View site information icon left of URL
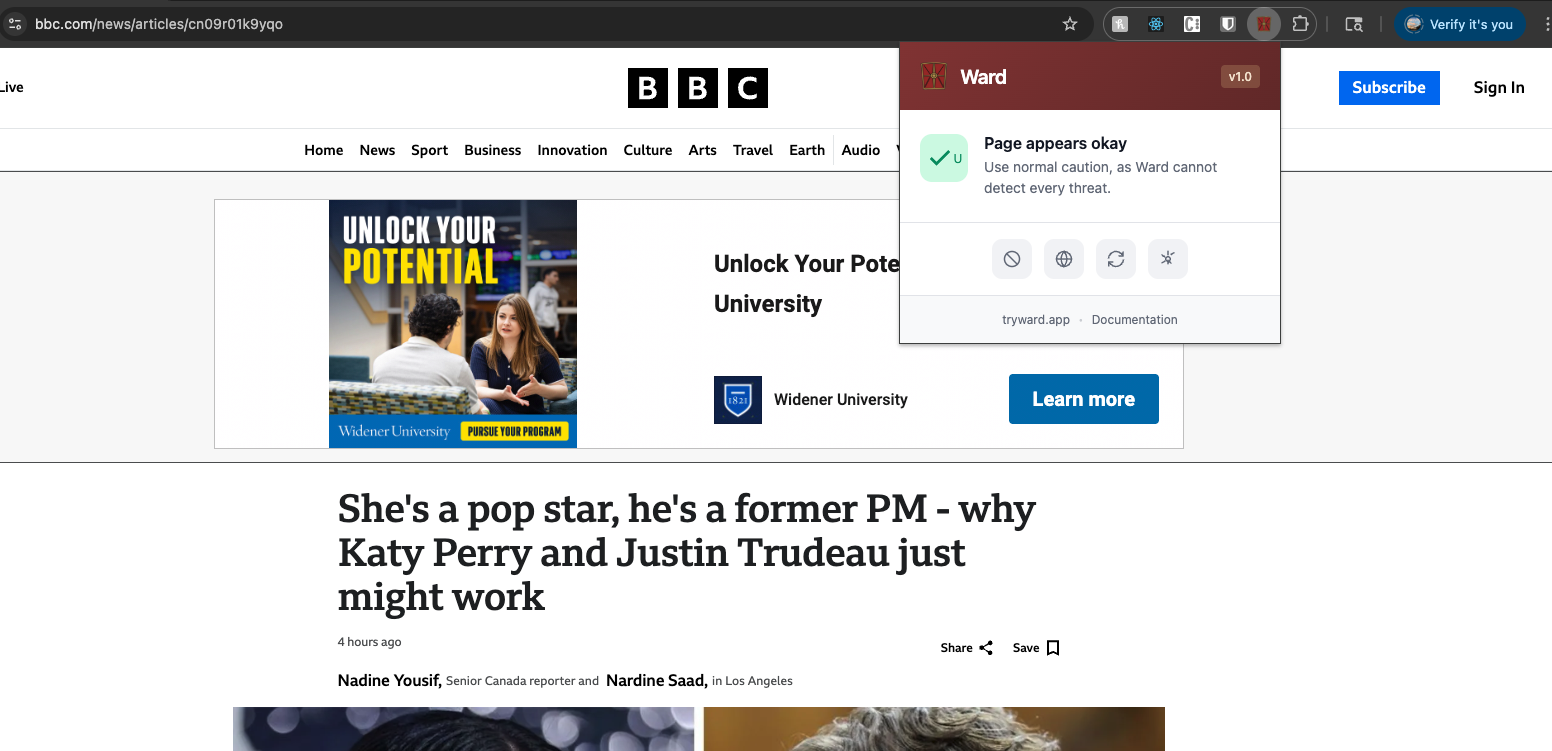This screenshot has height=751, width=1552. tap(15, 24)
